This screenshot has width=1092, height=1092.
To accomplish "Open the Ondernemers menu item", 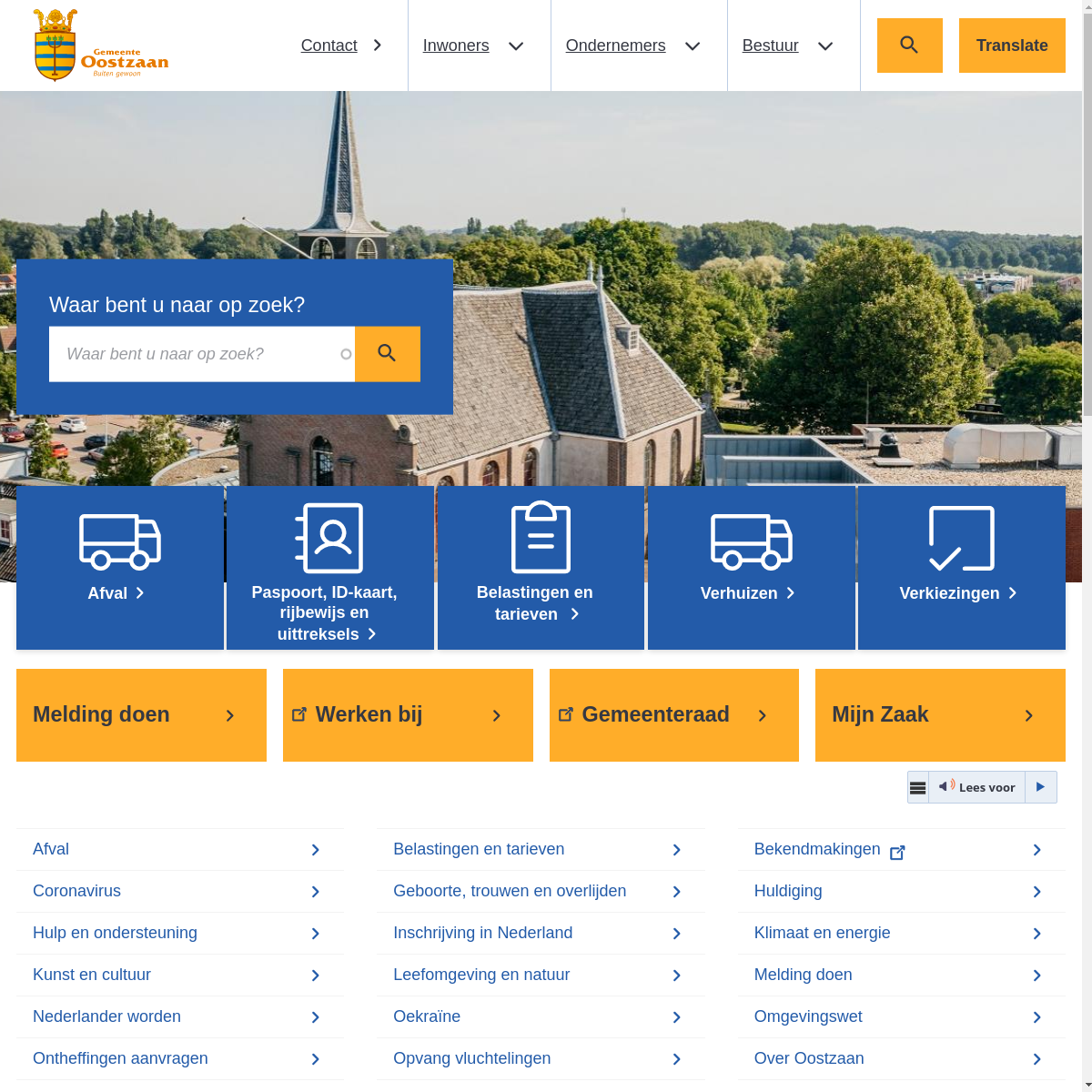I will pos(615,45).
